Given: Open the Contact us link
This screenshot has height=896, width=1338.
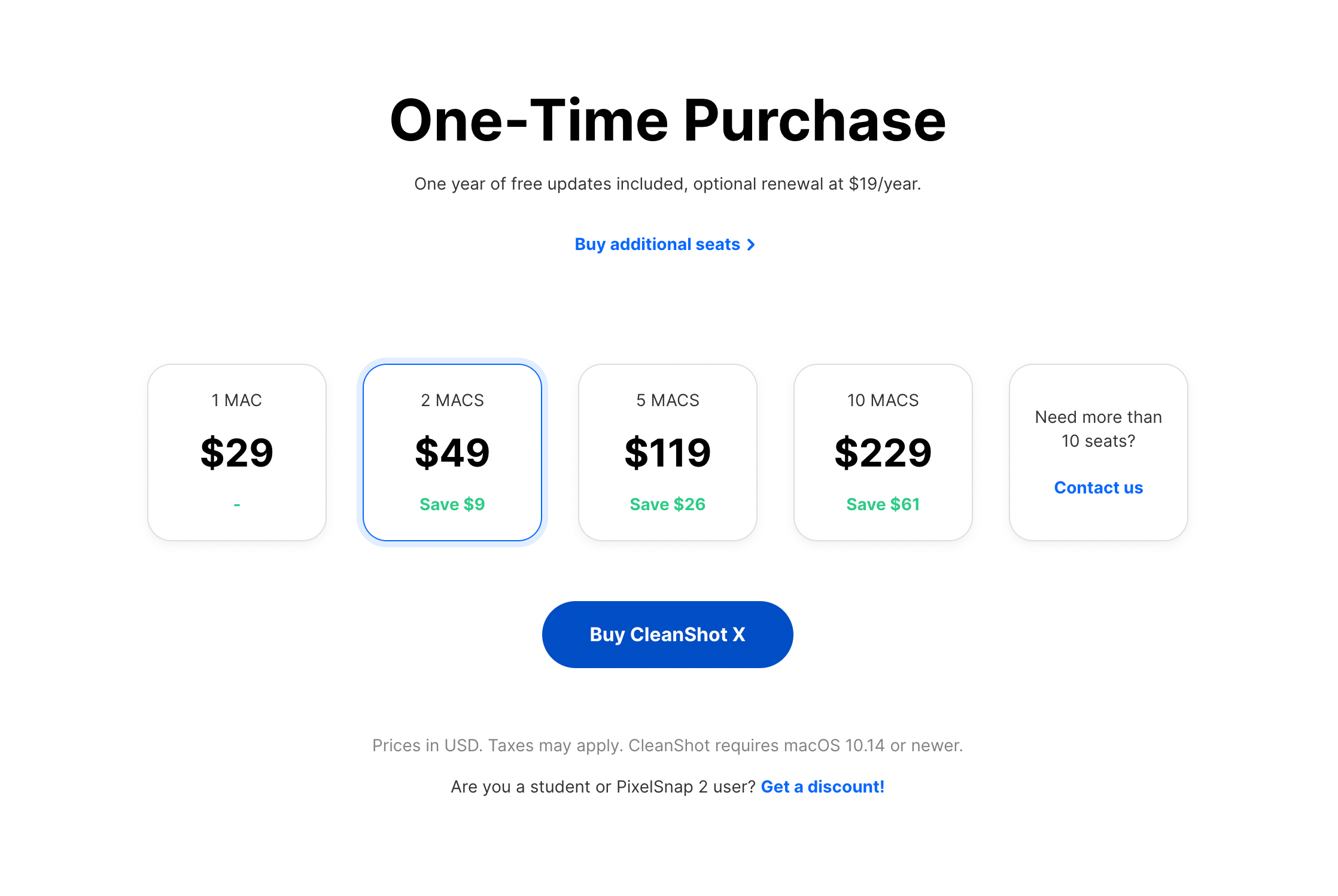Looking at the screenshot, I should [1099, 487].
